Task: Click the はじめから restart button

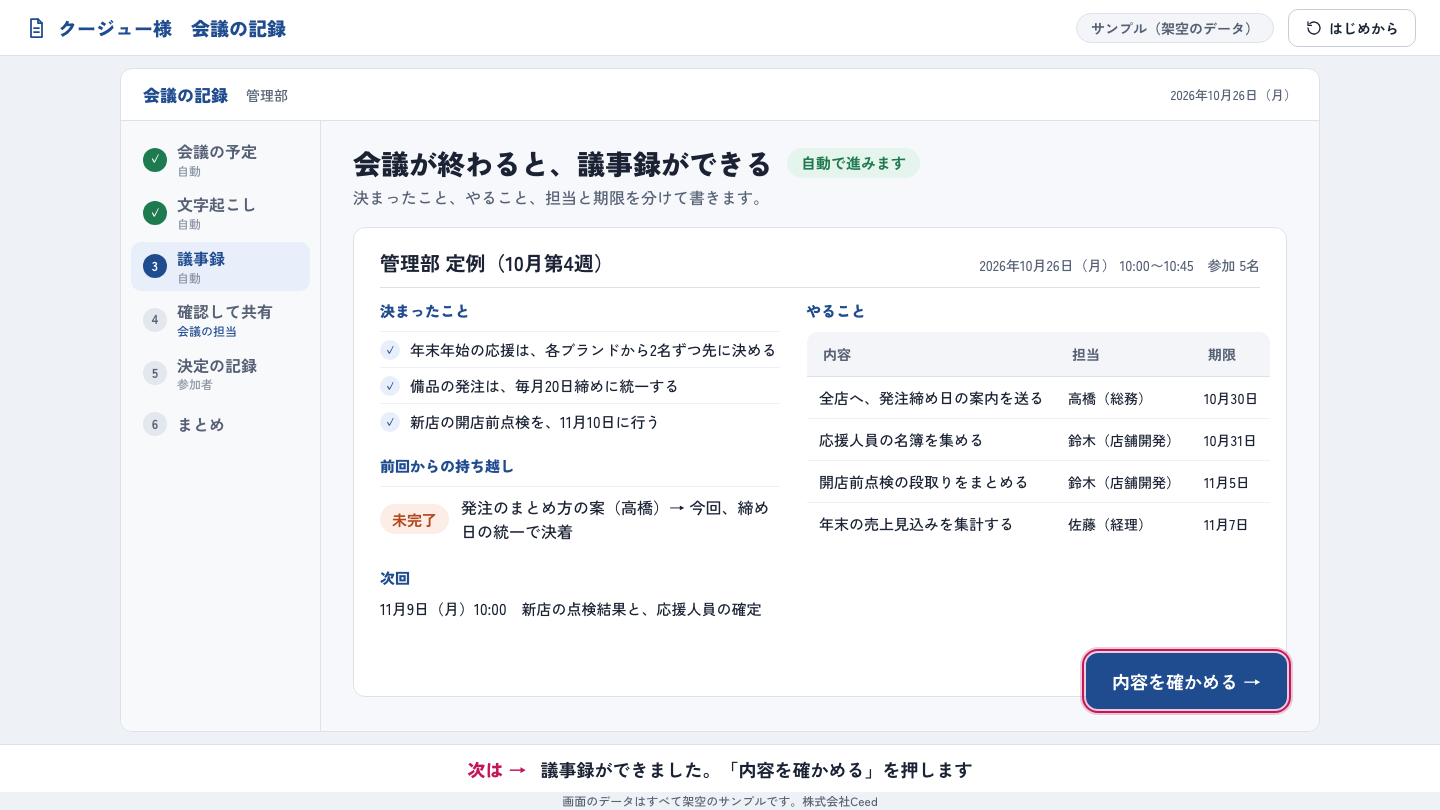Action: 1352,28
